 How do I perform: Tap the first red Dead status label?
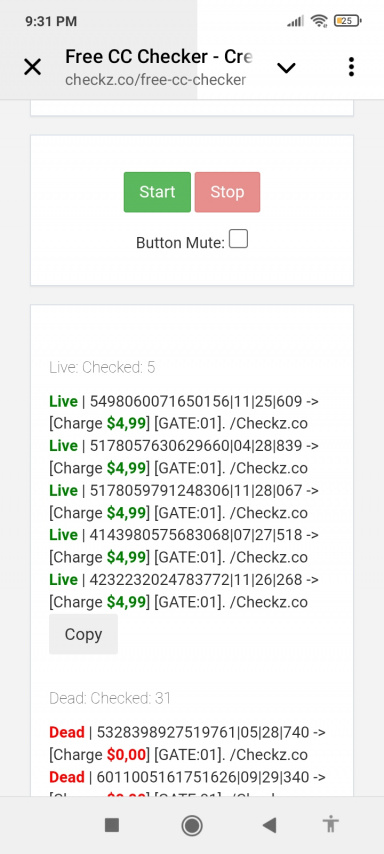(x=67, y=733)
